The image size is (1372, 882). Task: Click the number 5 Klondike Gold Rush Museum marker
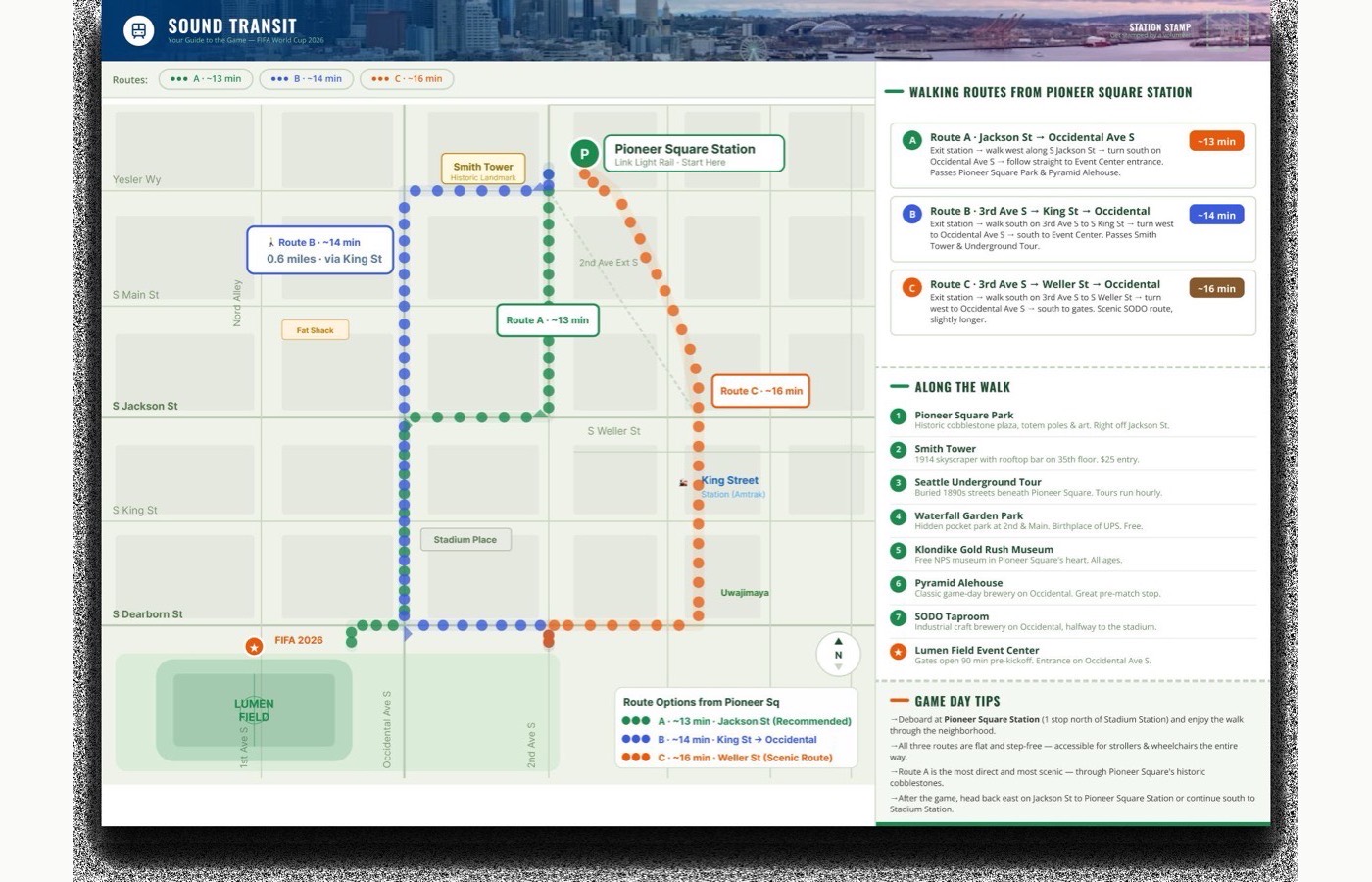click(898, 551)
